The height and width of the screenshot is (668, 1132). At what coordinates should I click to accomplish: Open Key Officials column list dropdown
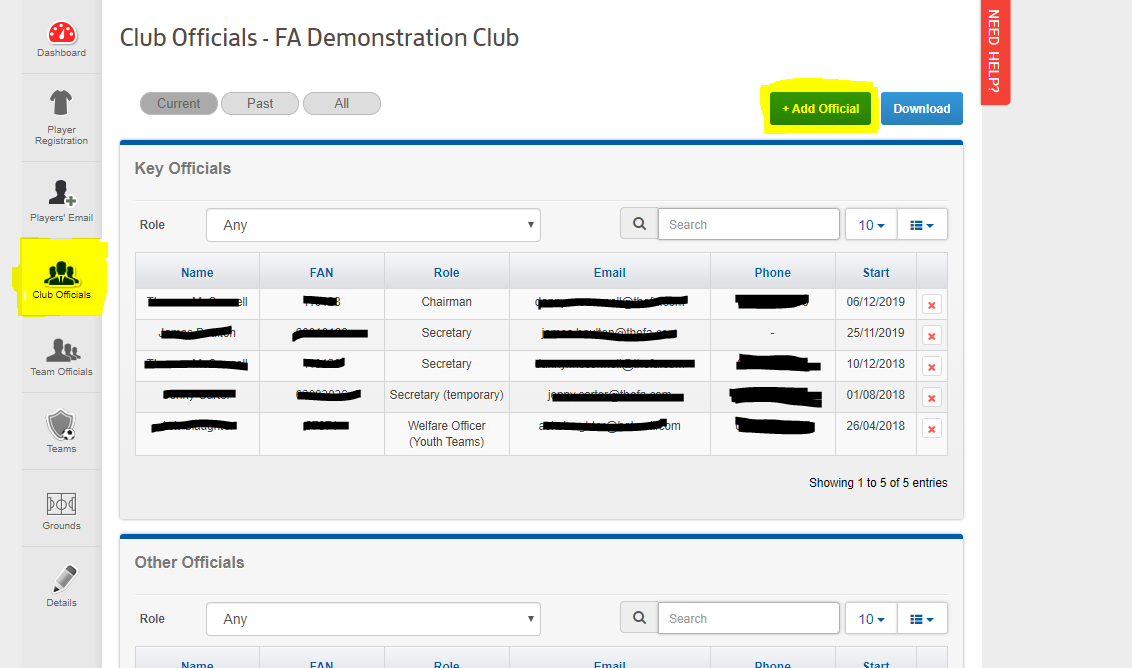tap(922, 225)
